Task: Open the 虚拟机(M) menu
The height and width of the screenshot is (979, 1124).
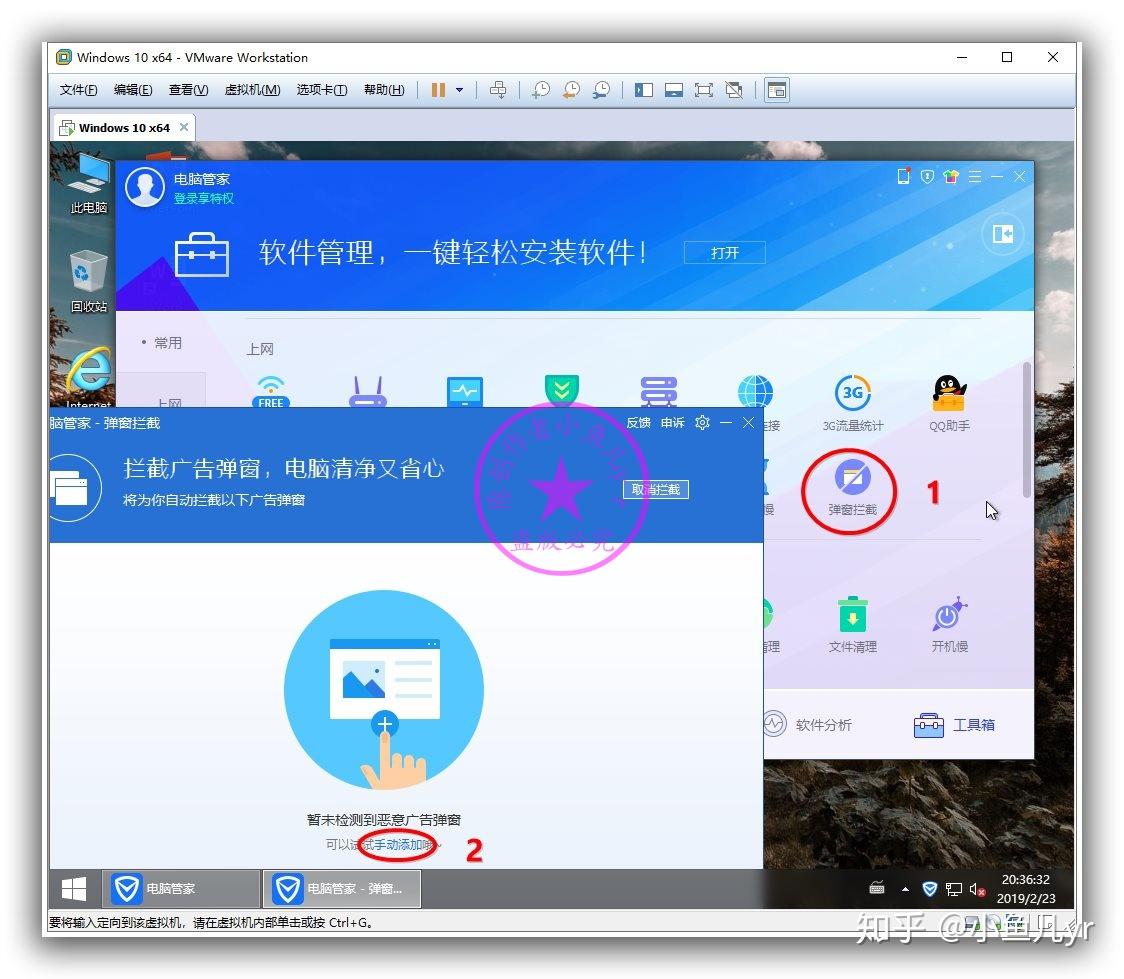Action: coord(252,90)
